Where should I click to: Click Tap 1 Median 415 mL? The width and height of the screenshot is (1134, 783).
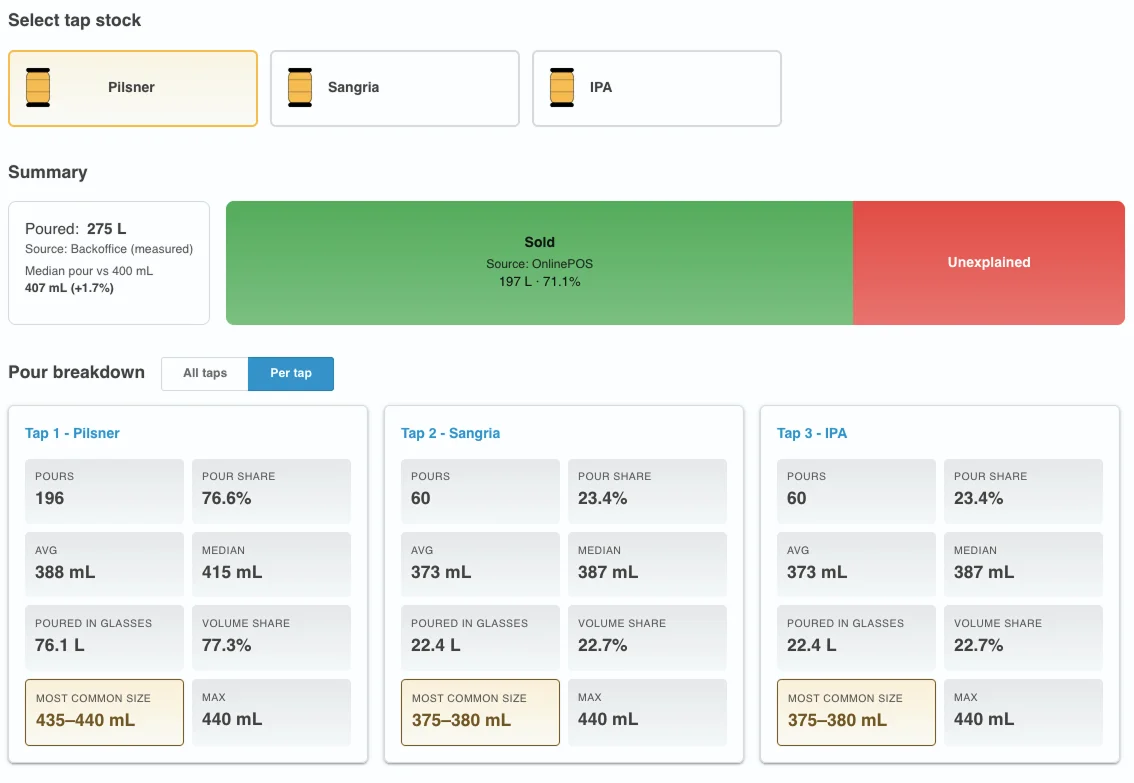[x=271, y=565]
